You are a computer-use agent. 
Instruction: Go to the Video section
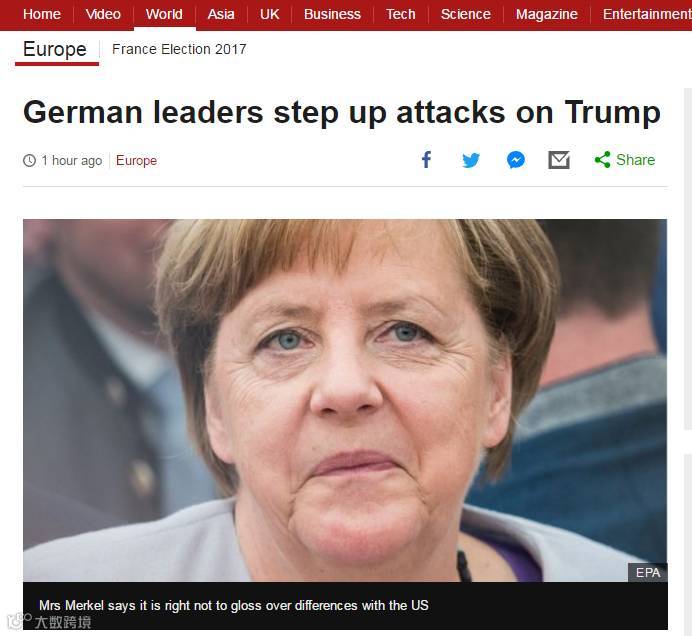click(x=103, y=14)
